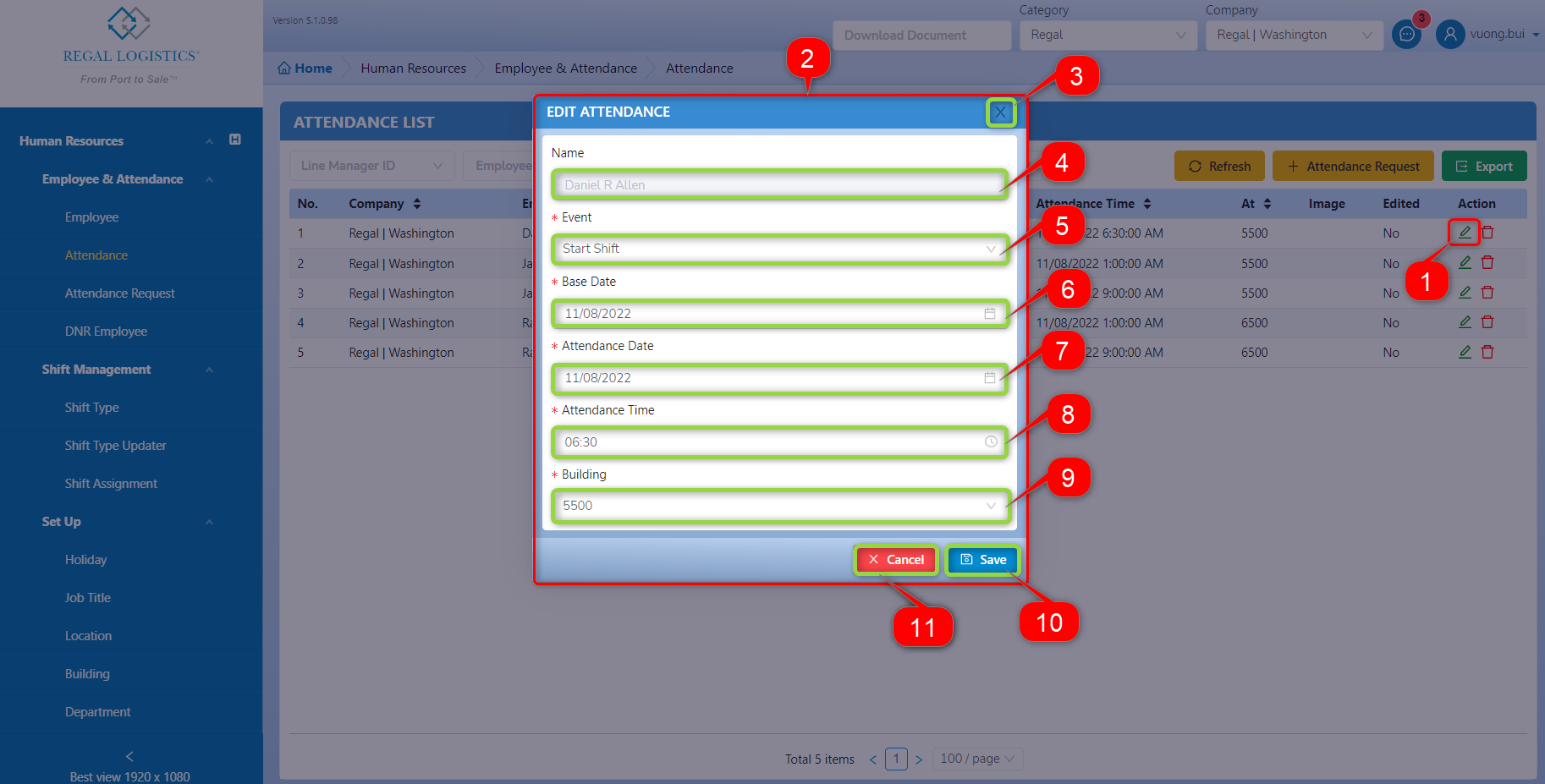This screenshot has width=1545, height=784.
Task: Collapse the Shift Management sidebar section
Action: (209, 370)
